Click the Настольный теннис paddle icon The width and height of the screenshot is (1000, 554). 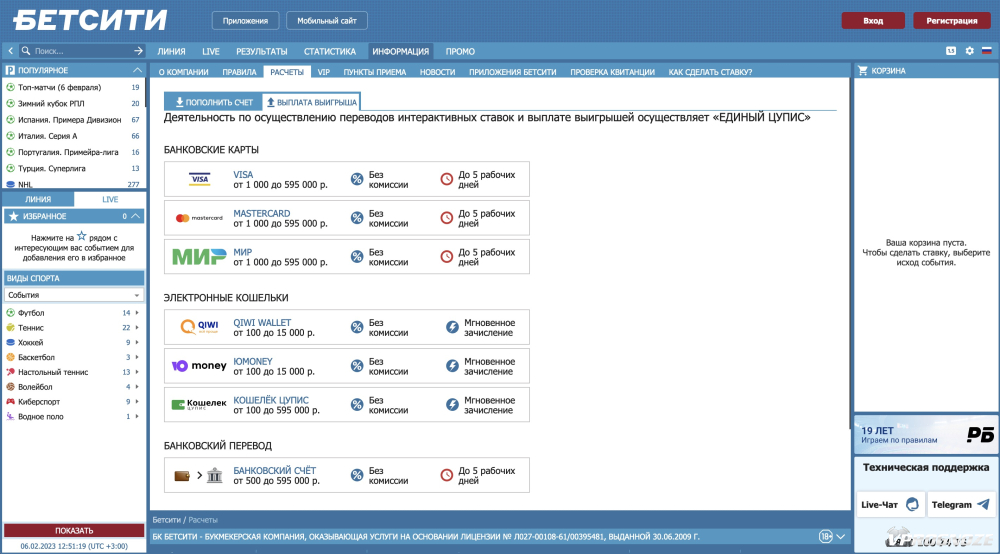(10, 372)
